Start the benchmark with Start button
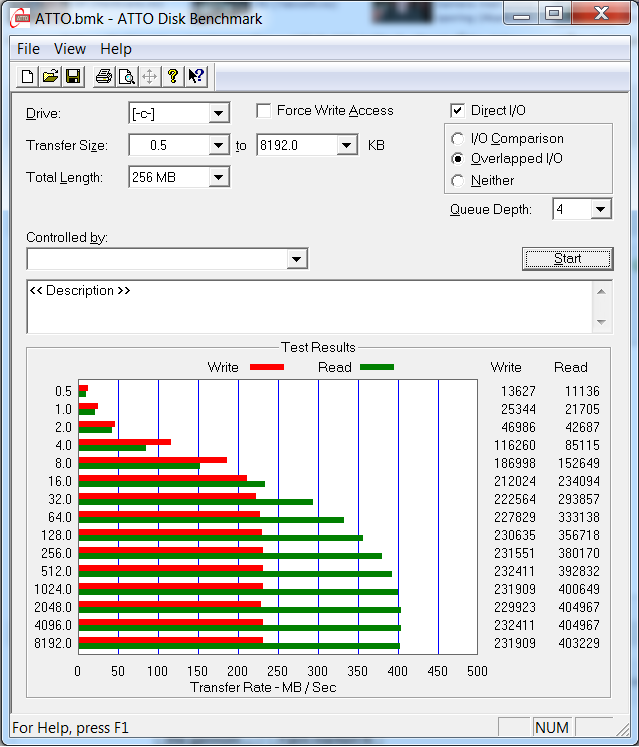The height and width of the screenshot is (747, 639). click(568, 259)
